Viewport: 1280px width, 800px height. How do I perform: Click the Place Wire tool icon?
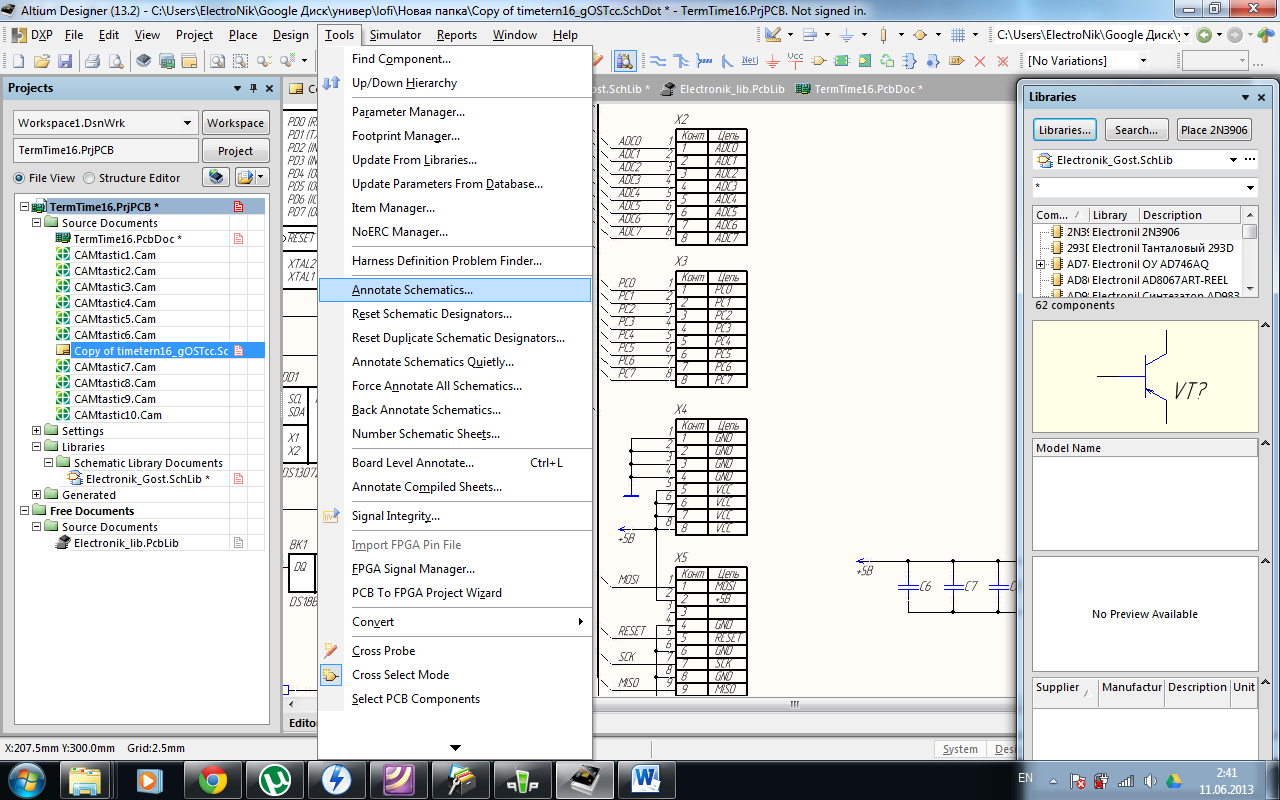(x=658, y=61)
